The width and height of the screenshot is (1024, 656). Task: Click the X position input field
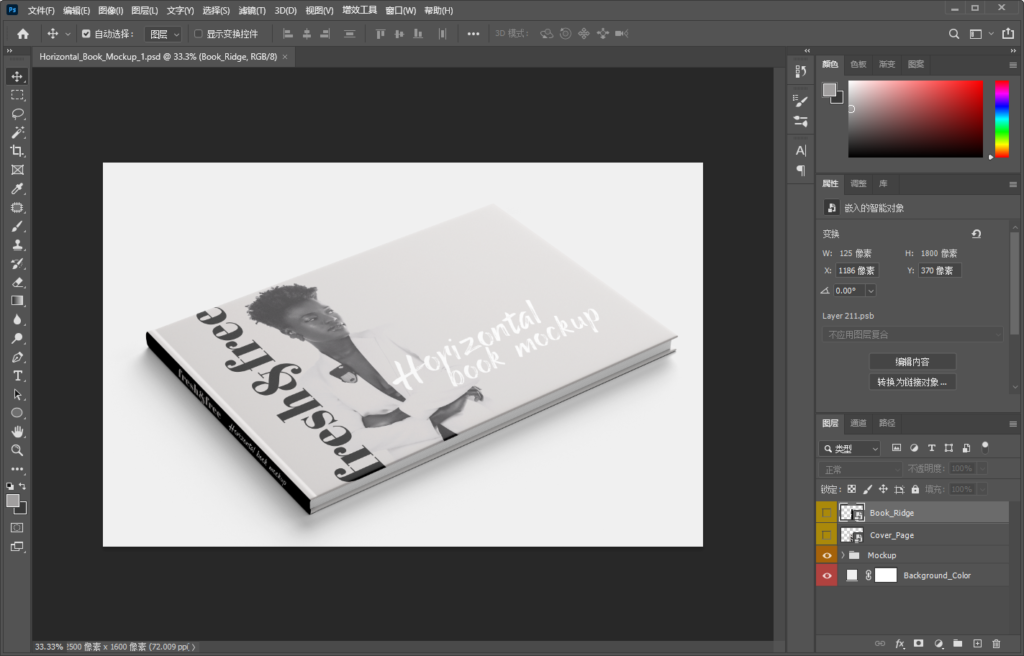tap(857, 271)
